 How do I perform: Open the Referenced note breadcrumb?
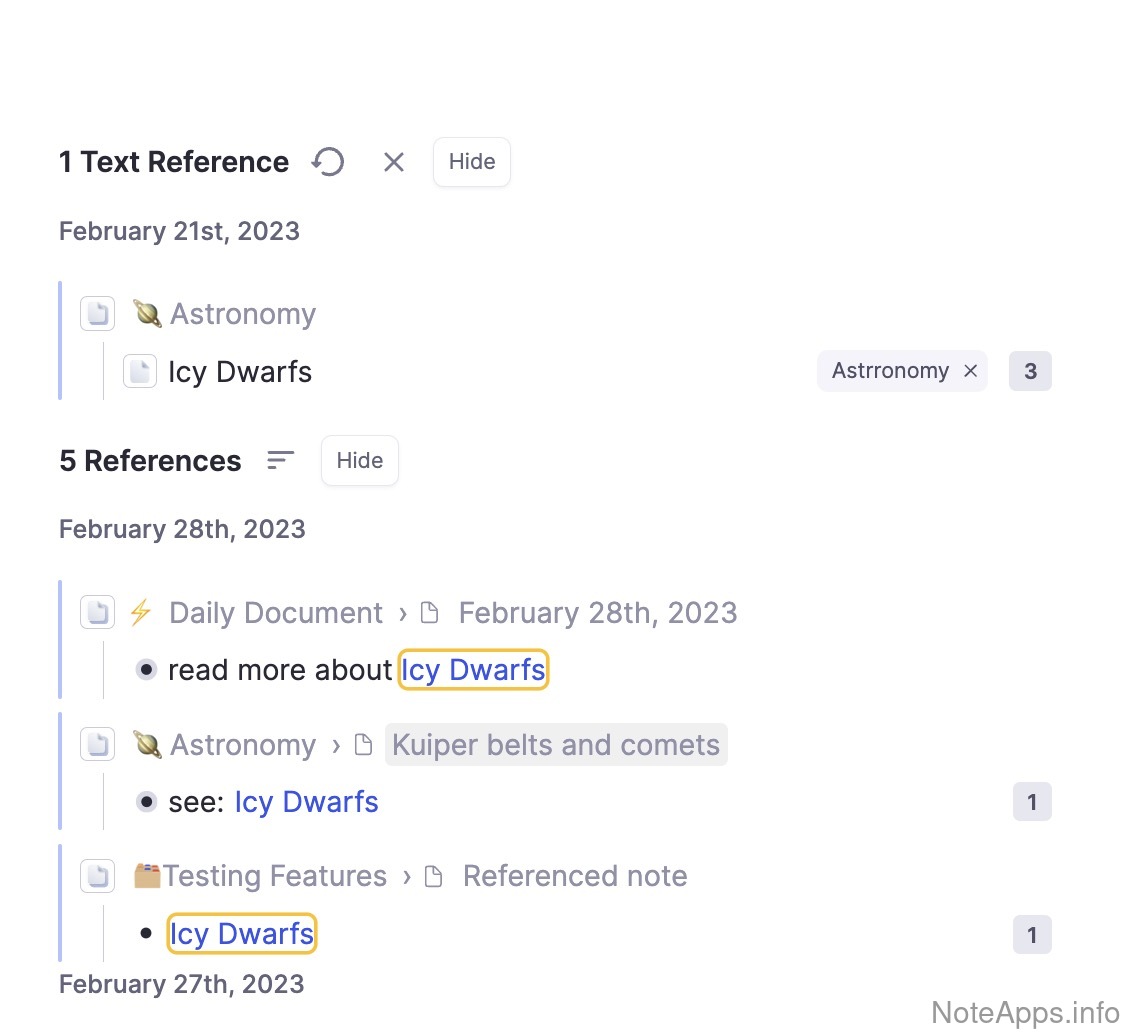pyautogui.click(x=574, y=877)
